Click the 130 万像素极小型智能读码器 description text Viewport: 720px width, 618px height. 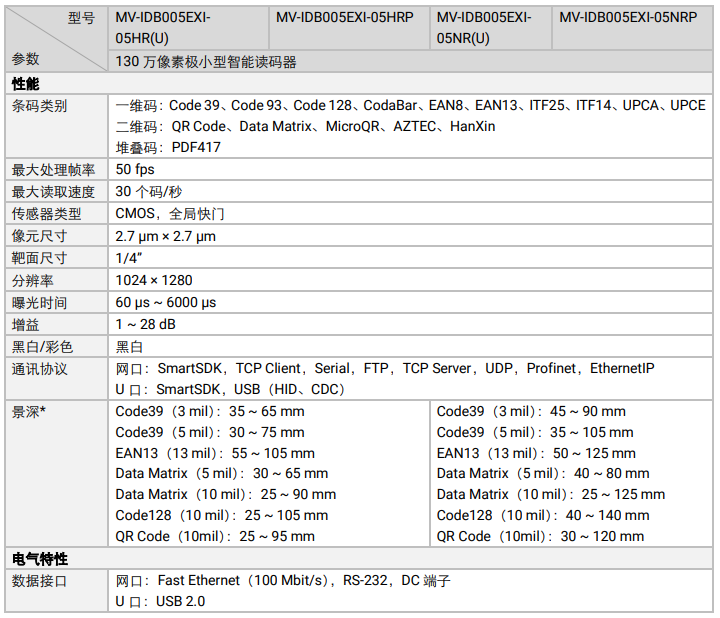click(x=206, y=62)
